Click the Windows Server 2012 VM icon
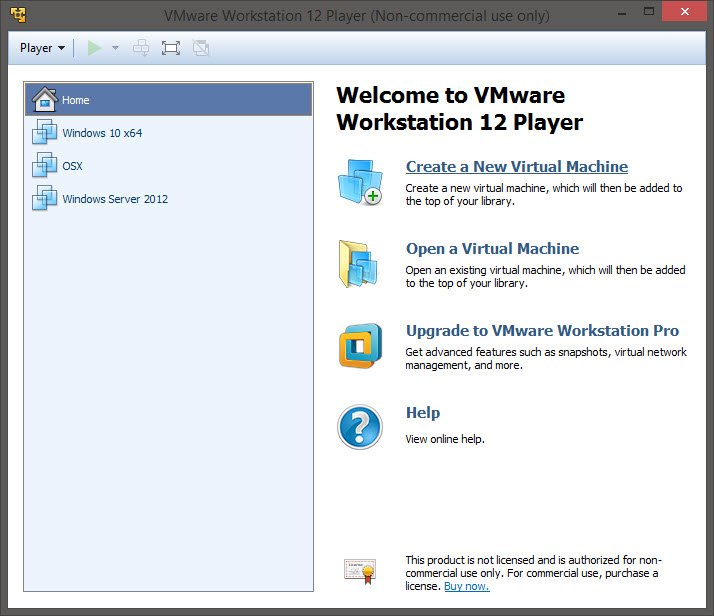Screen dimensions: 714x616 45,198
